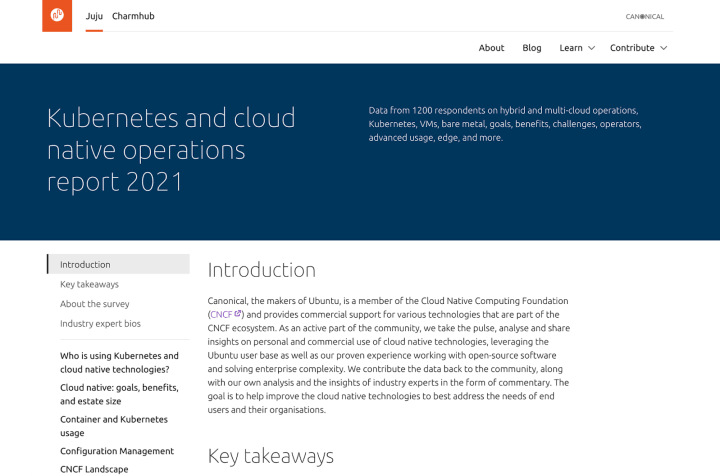720x476 pixels.
Task: Click the external link icon beside CNCF
Action: tap(237, 314)
